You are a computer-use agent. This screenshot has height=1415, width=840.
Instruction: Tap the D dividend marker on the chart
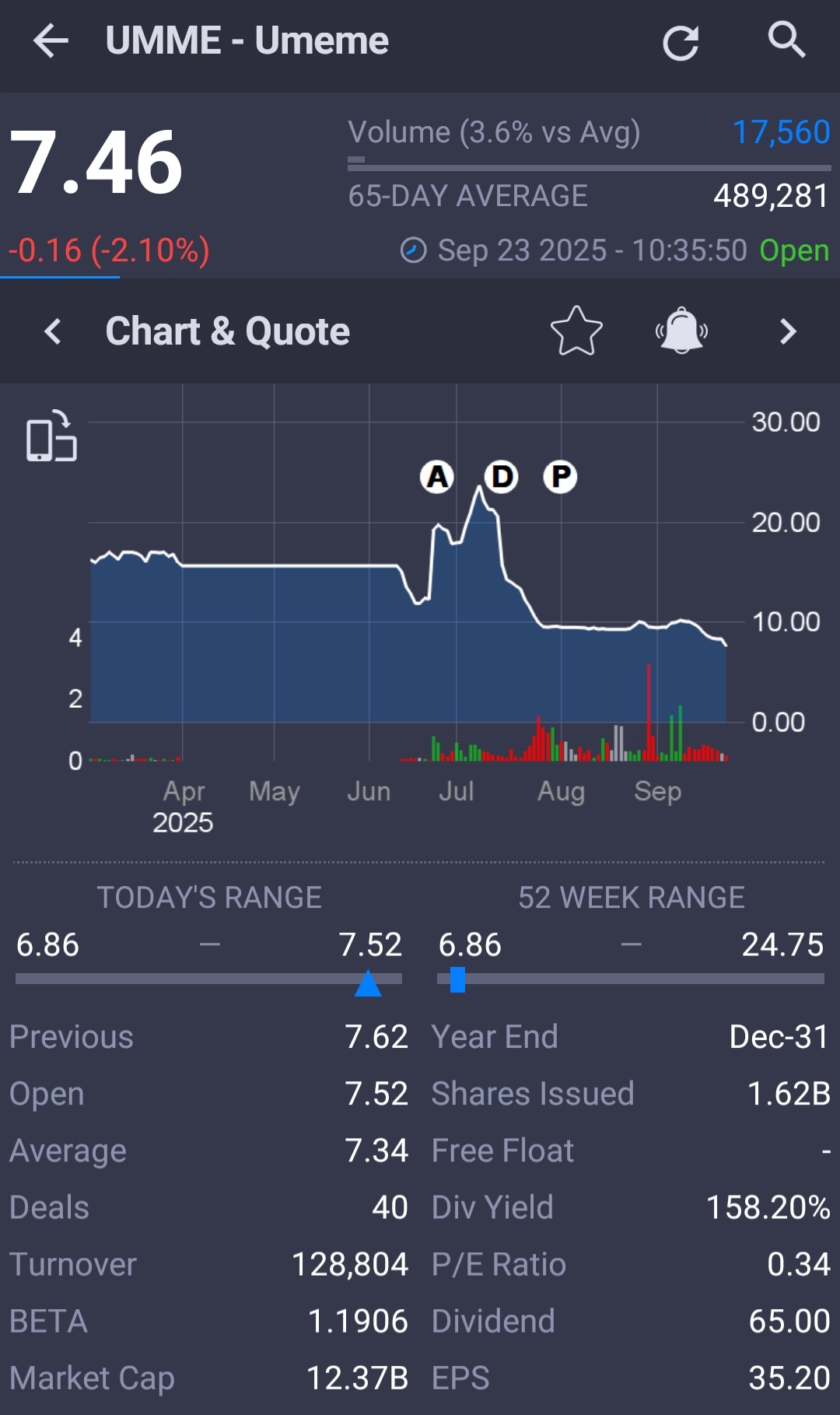click(x=502, y=476)
